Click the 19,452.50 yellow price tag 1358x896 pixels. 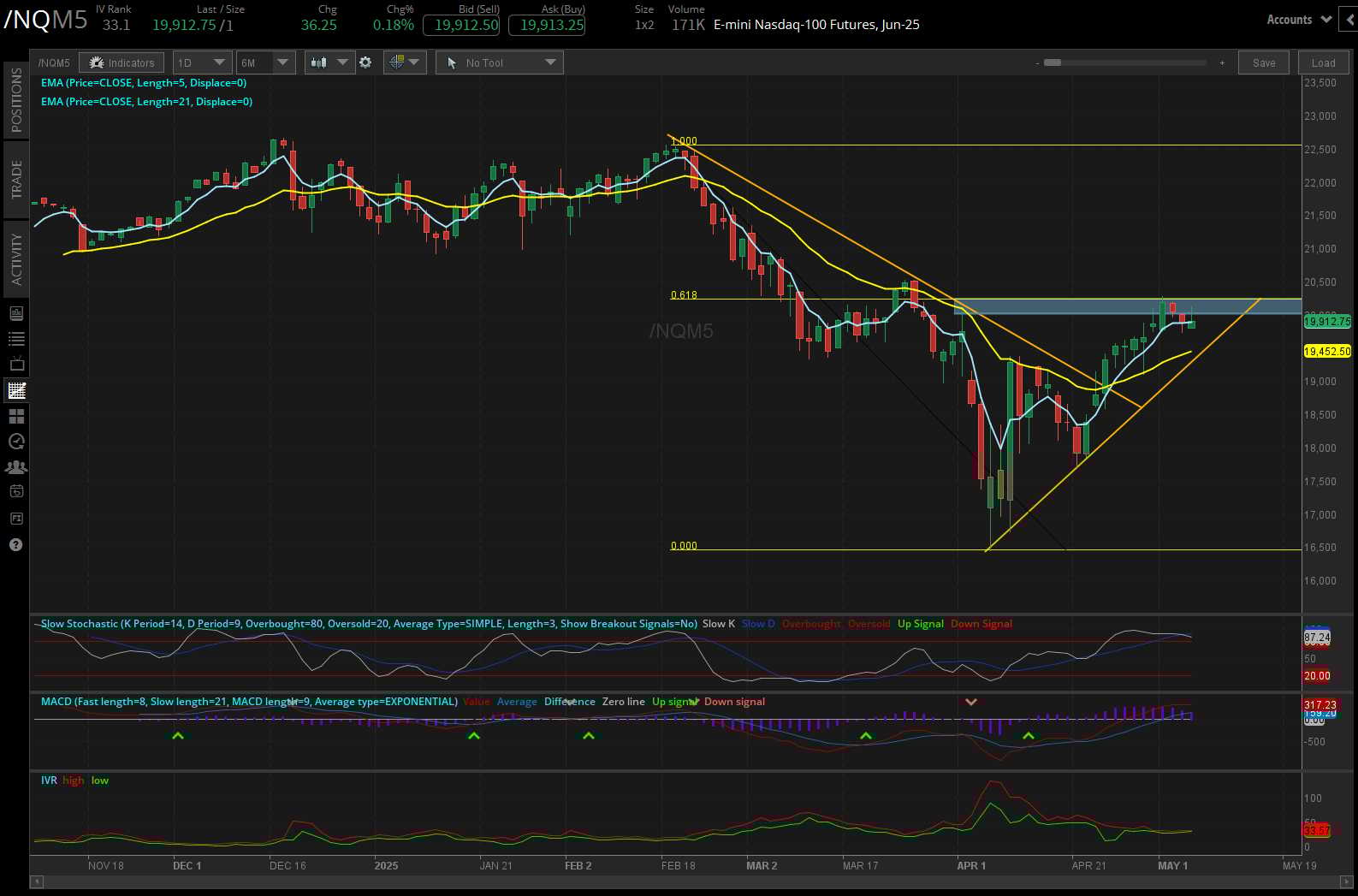click(1327, 352)
